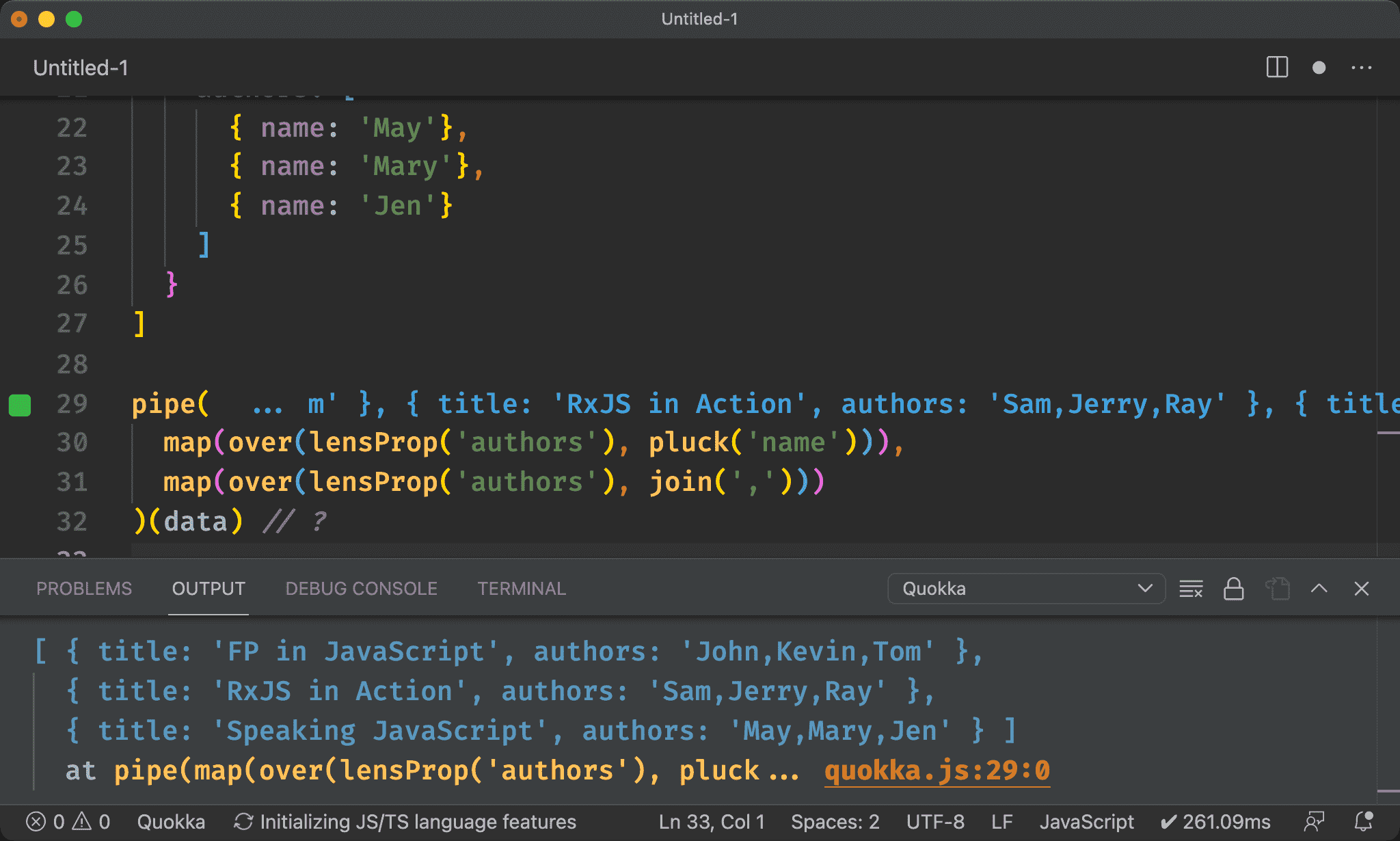The image size is (1400, 841).
Task: Click the Quokka dropdown selector
Action: coord(1024,588)
